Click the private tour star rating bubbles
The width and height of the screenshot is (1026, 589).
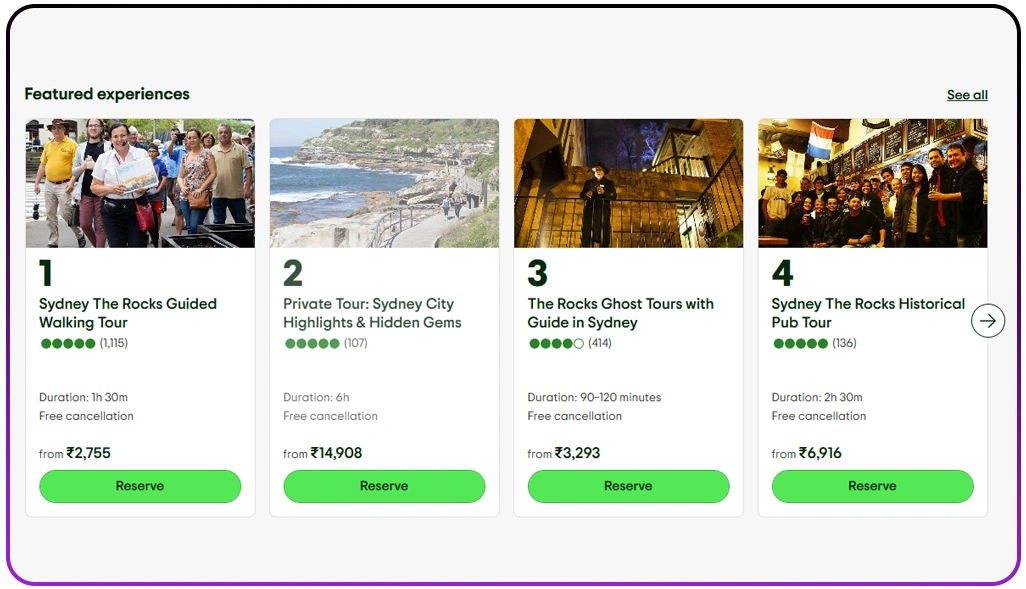point(312,344)
